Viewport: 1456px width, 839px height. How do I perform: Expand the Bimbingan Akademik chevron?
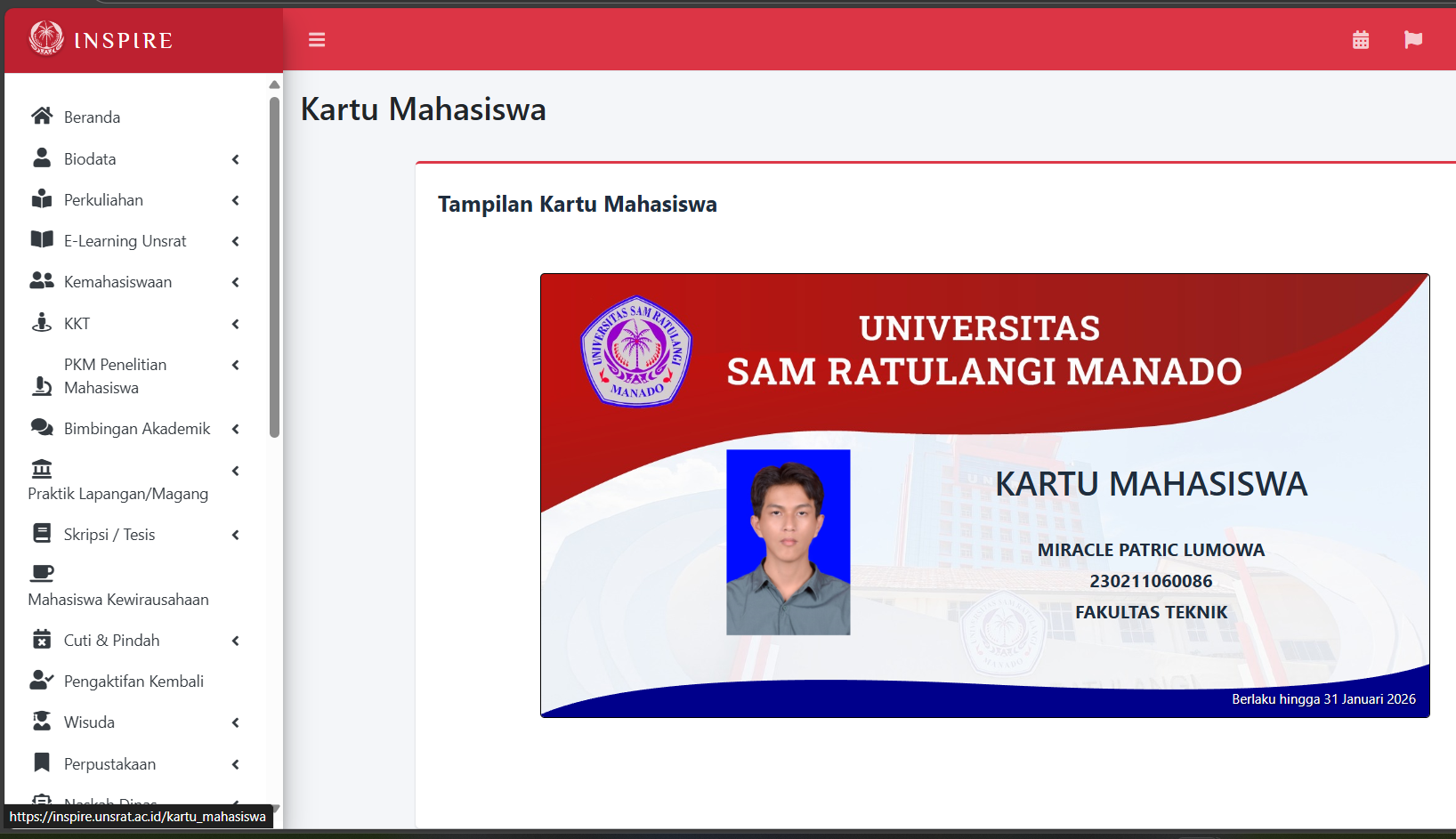[236, 429]
